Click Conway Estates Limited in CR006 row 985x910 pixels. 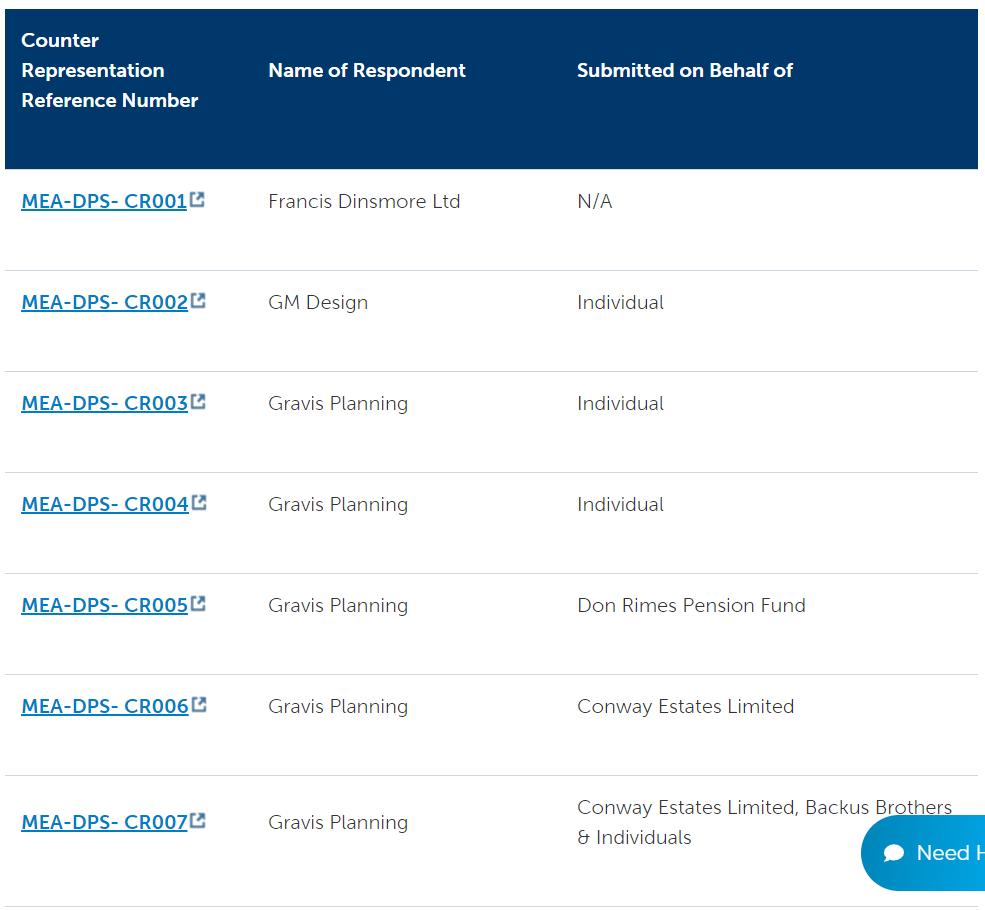tap(685, 706)
